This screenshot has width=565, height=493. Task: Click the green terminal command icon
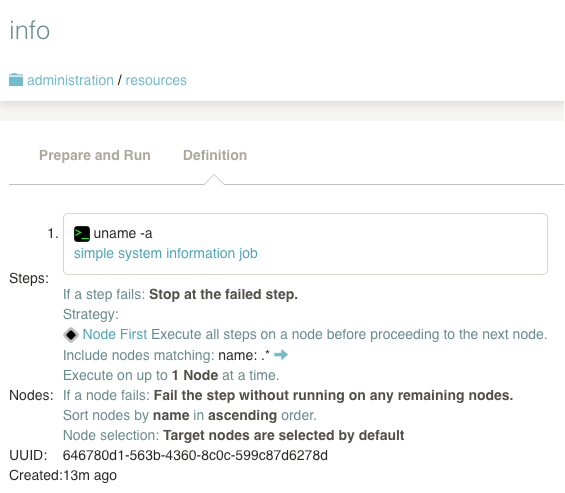(82, 234)
